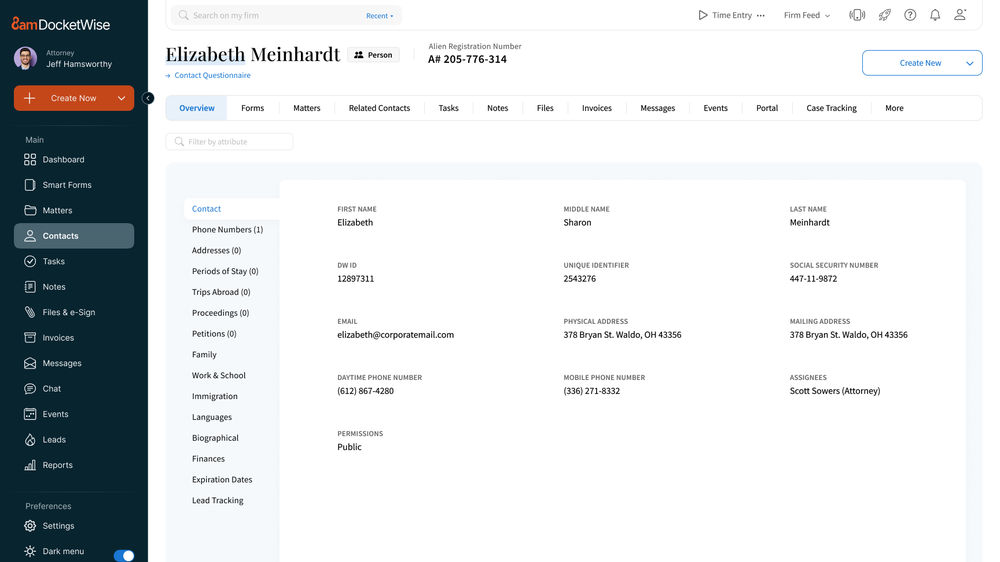Focus the Filter by attribute field

230,142
